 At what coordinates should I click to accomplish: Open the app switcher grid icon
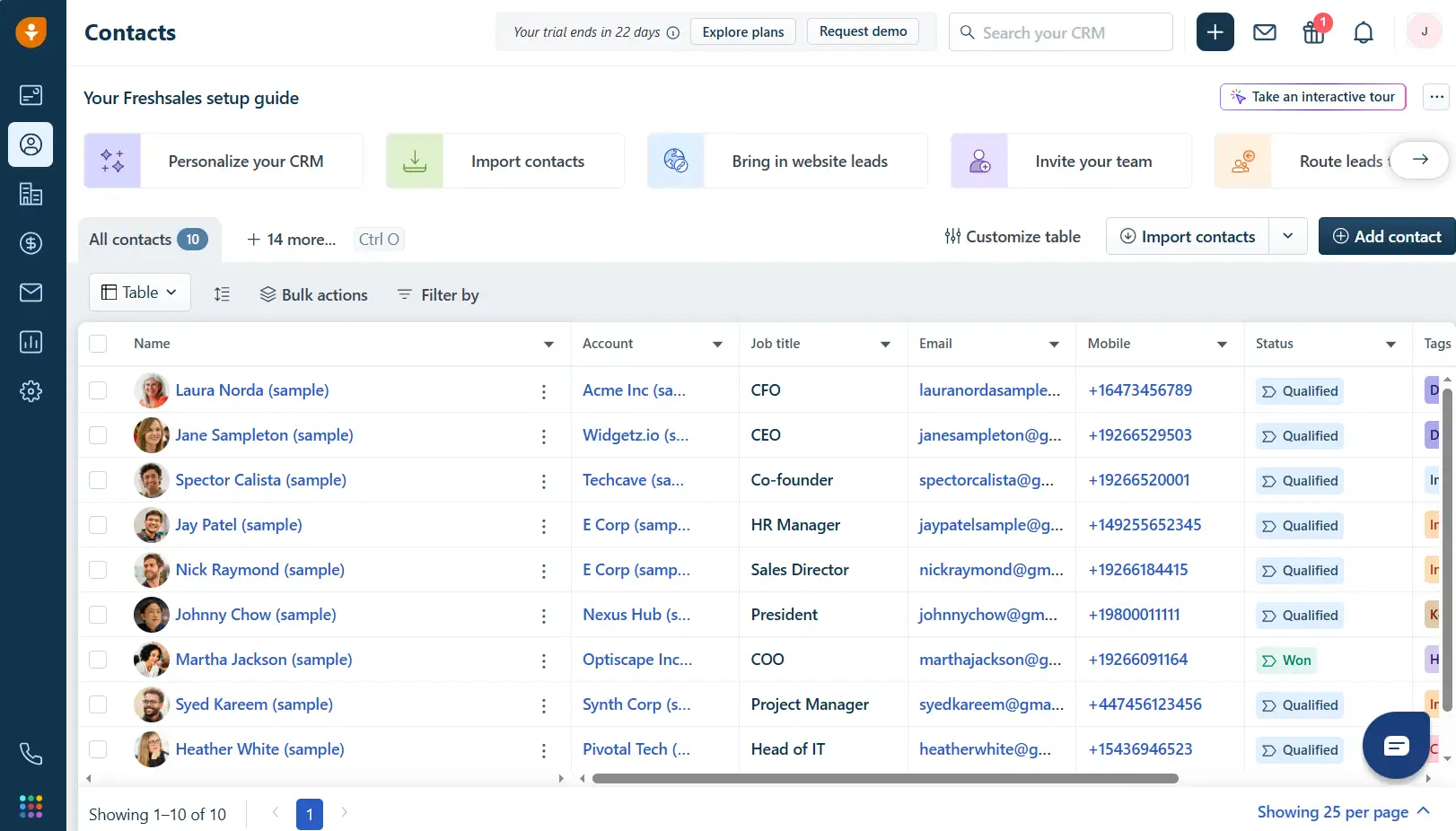point(31,806)
